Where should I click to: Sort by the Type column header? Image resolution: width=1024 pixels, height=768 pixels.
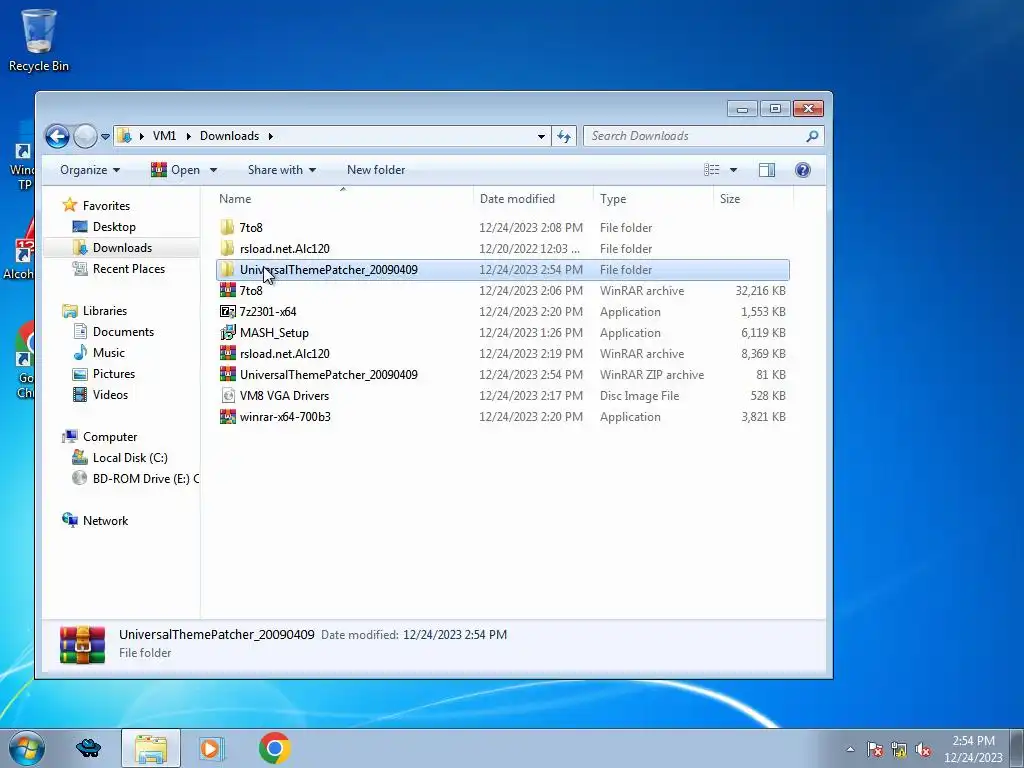tap(613, 199)
